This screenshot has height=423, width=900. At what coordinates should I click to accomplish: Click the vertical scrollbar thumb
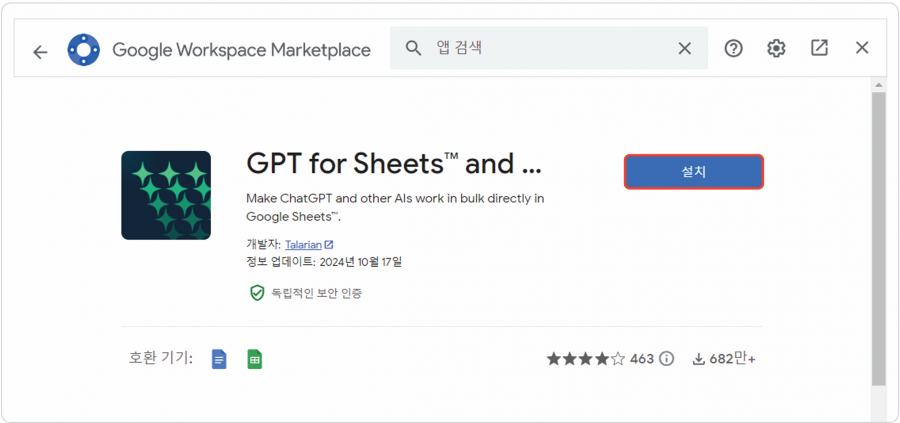tap(878, 238)
